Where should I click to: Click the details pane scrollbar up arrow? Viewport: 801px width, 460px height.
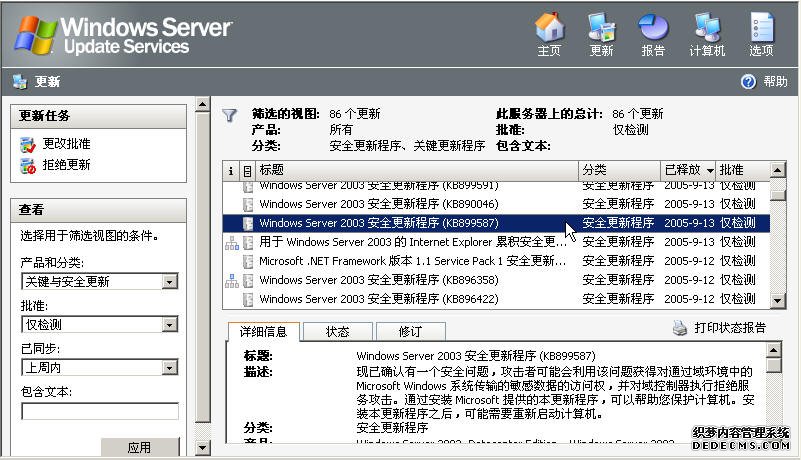pos(773,351)
